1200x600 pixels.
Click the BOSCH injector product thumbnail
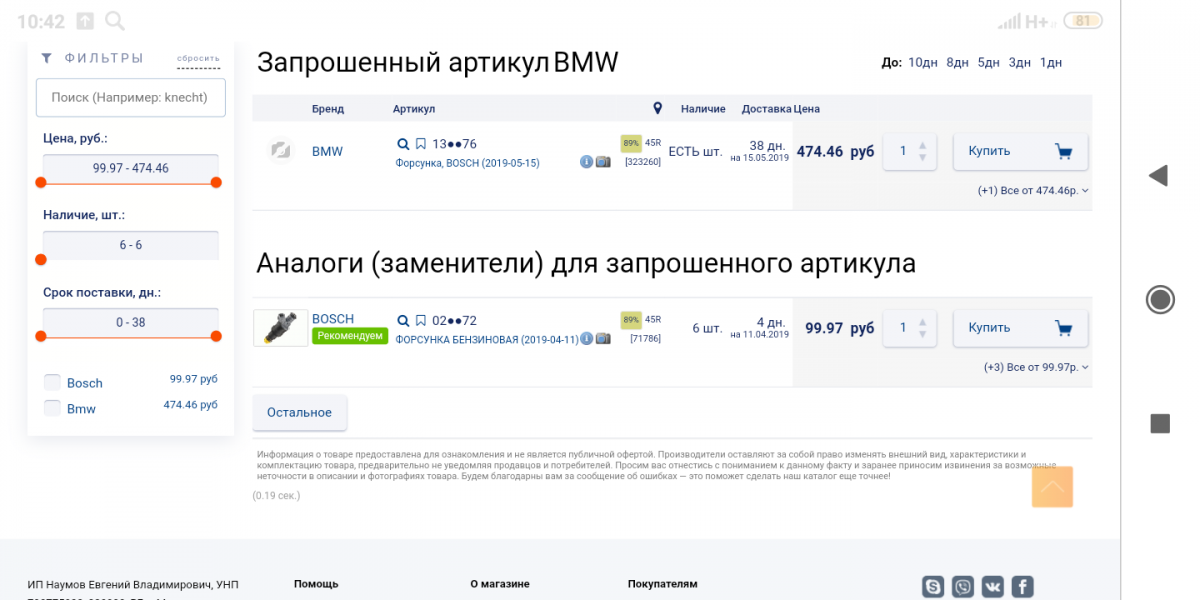[281, 328]
